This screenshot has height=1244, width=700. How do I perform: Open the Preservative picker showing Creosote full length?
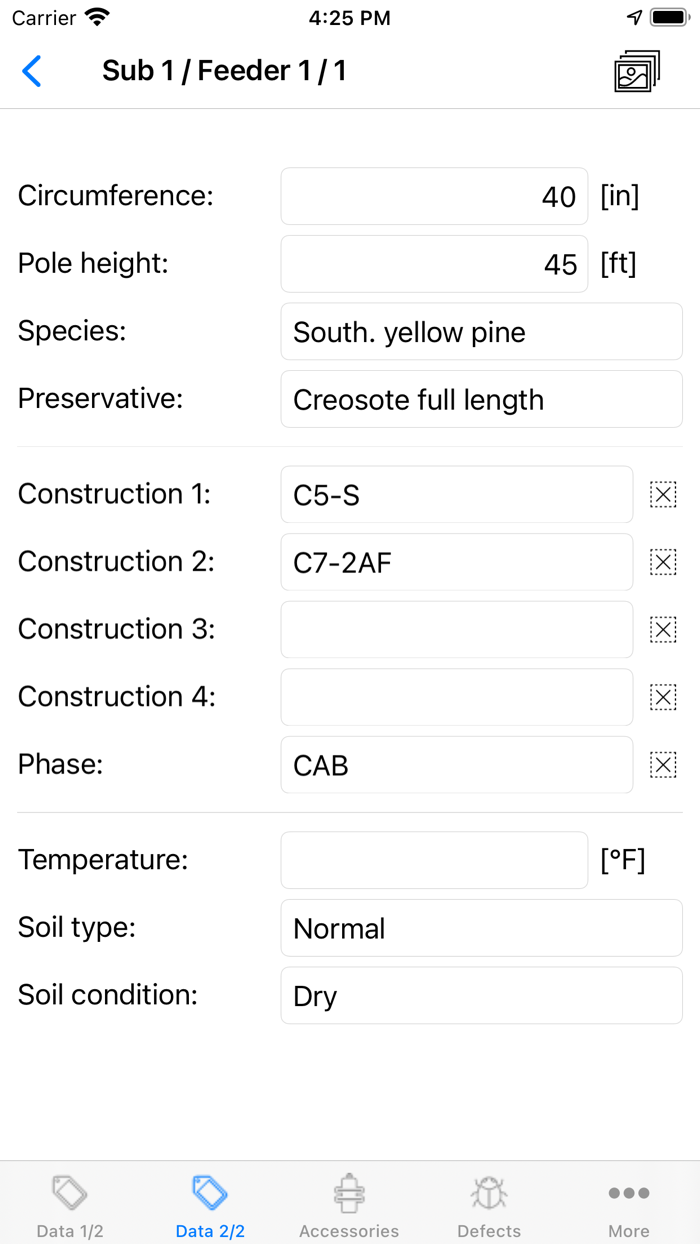pos(481,399)
